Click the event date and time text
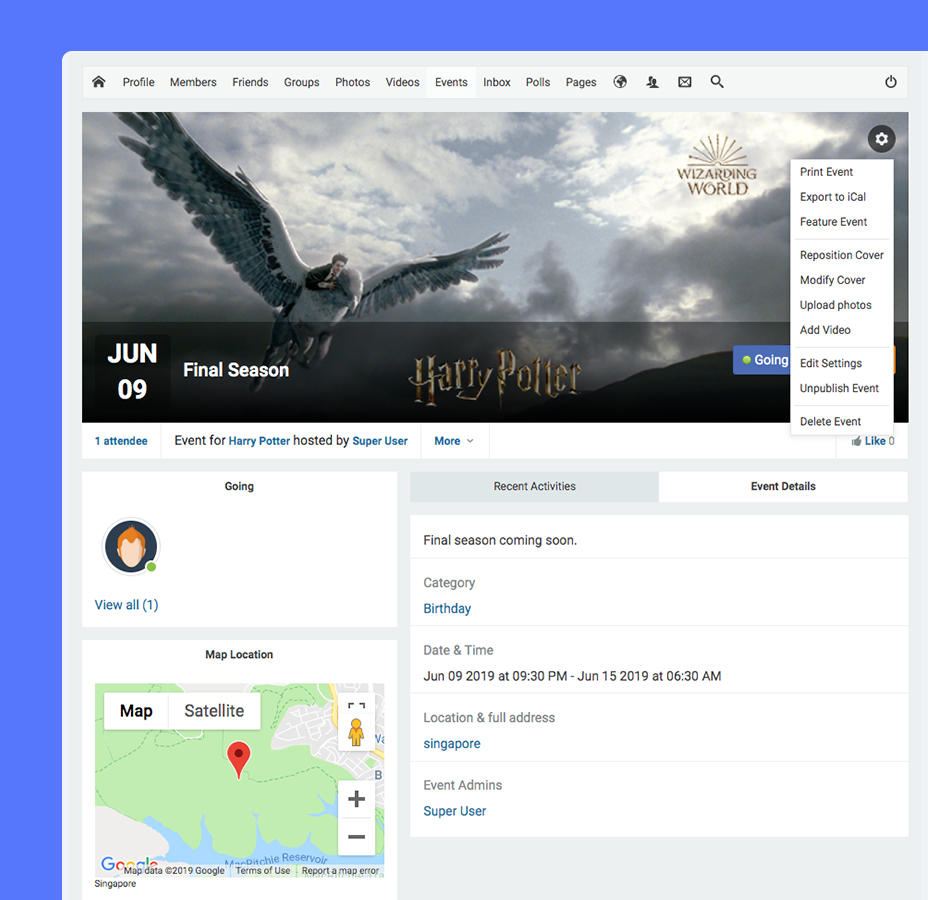 (572, 676)
